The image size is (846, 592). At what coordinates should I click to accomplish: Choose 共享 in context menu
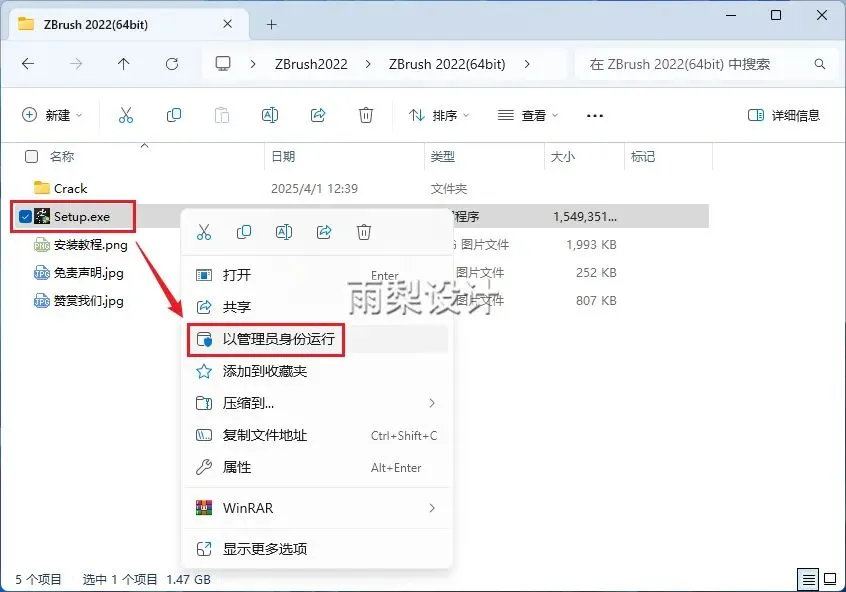(x=317, y=307)
